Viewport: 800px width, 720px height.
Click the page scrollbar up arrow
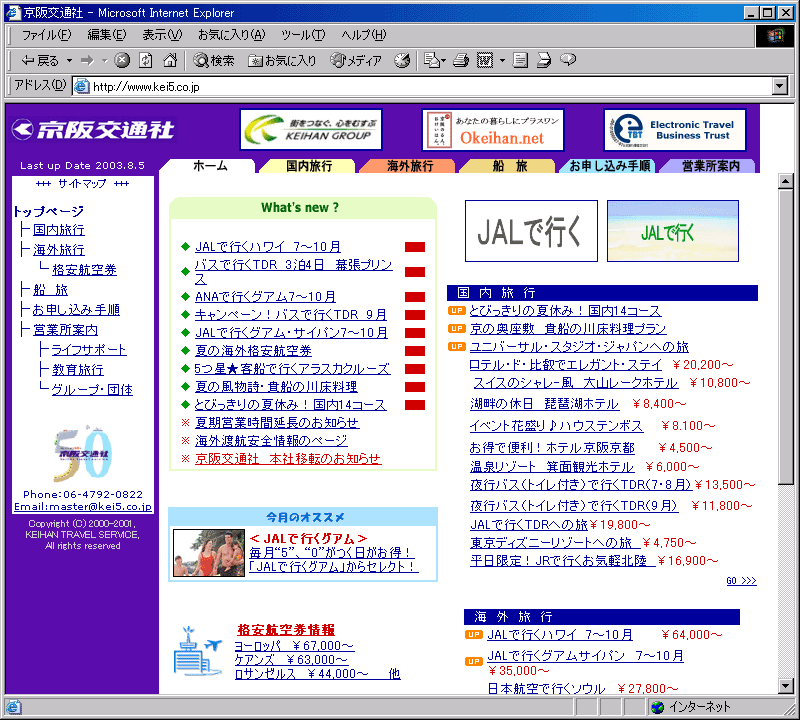786,181
